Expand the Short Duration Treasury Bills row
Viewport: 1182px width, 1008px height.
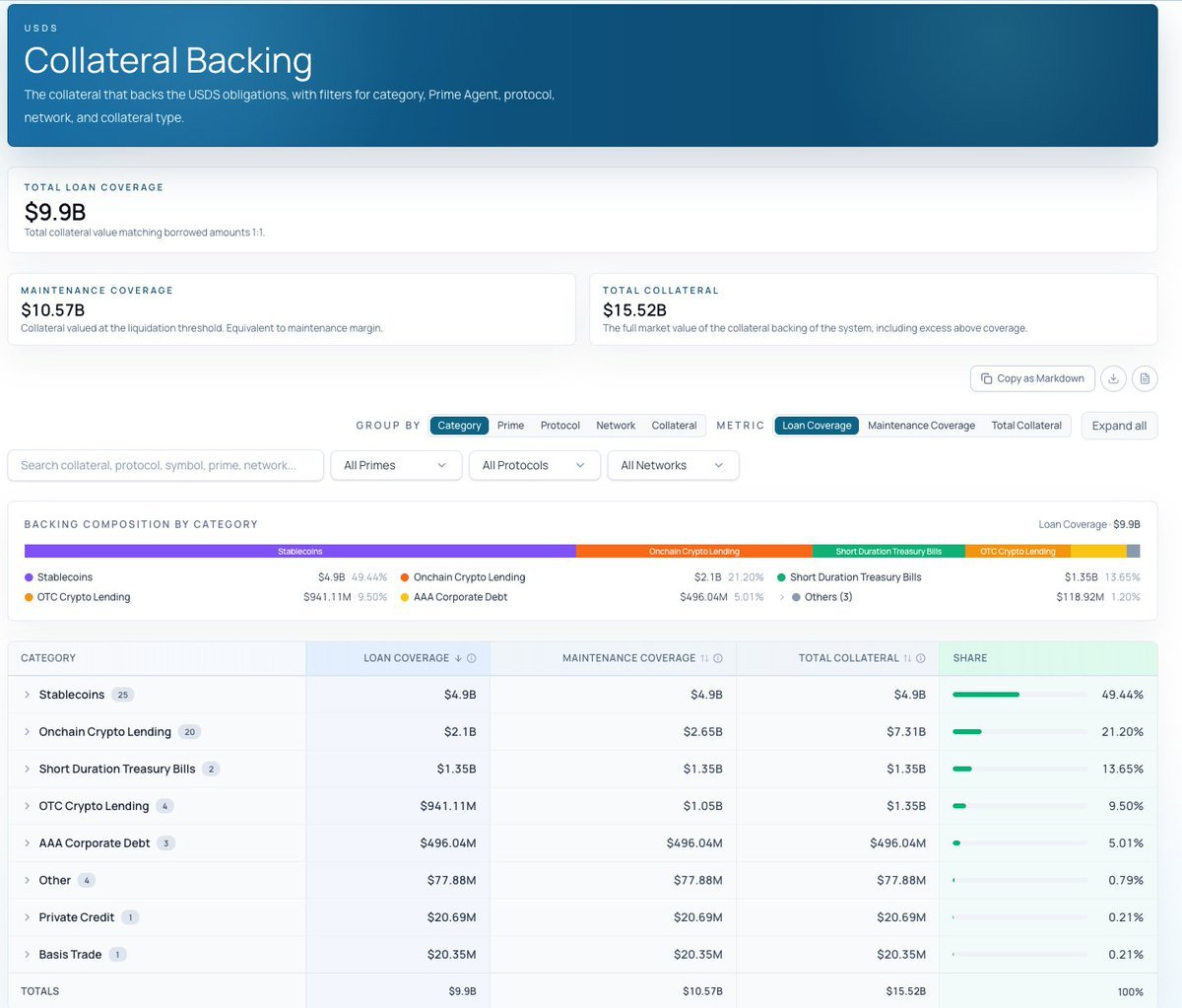pos(27,769)
